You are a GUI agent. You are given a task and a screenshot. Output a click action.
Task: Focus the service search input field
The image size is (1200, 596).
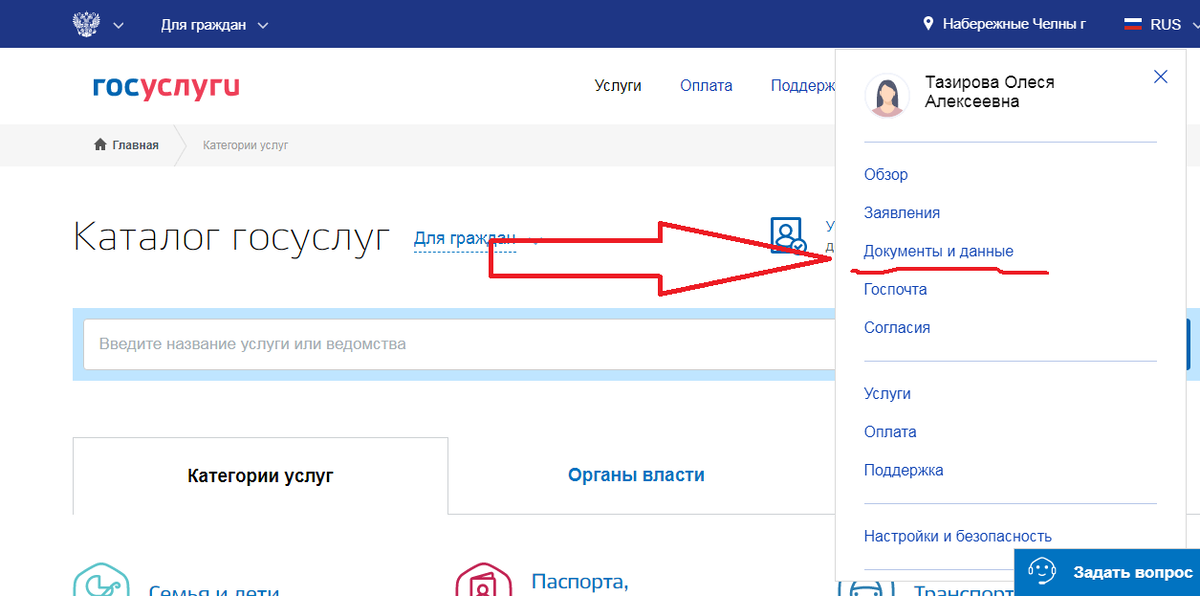click(x=460, y=344)
